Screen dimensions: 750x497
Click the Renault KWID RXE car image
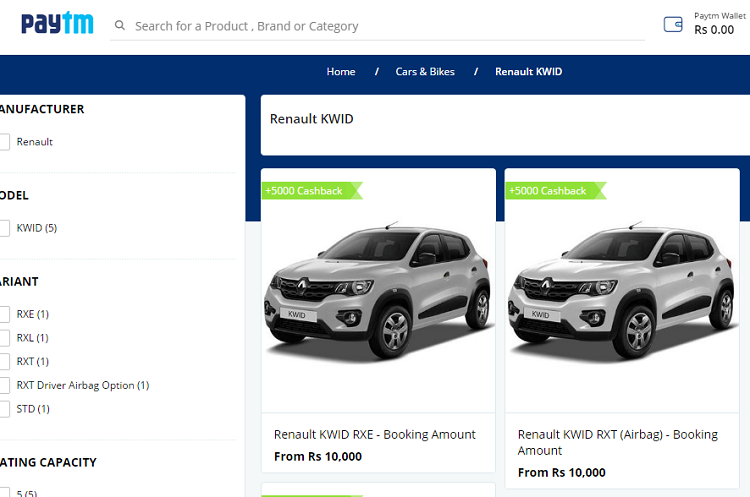[377, 290]
